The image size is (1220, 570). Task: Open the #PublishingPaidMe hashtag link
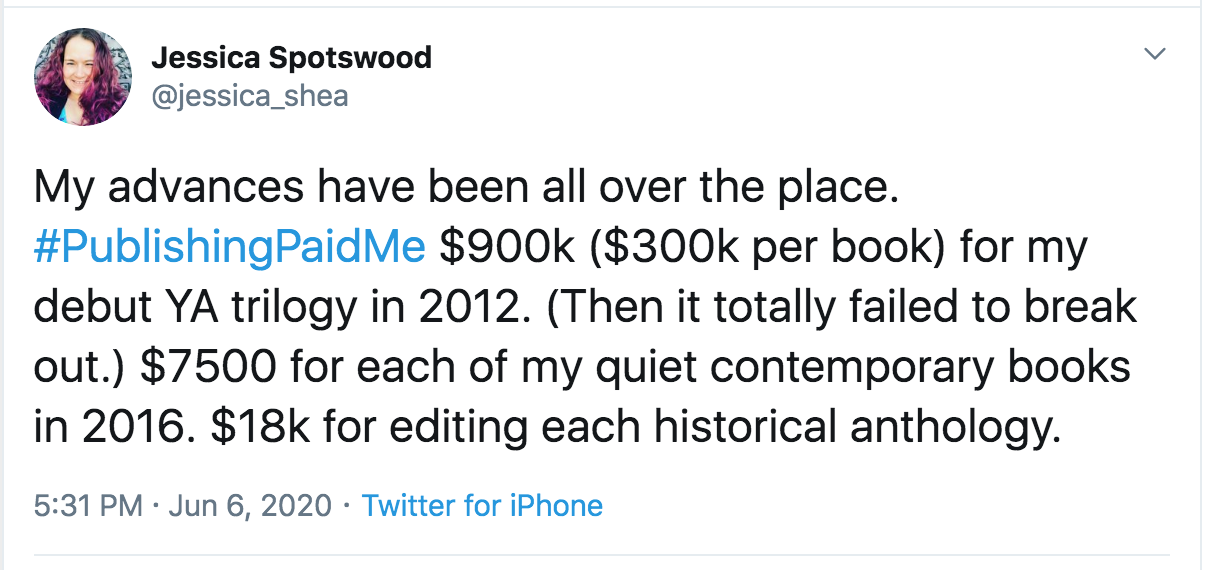click(x=230, y=248)
